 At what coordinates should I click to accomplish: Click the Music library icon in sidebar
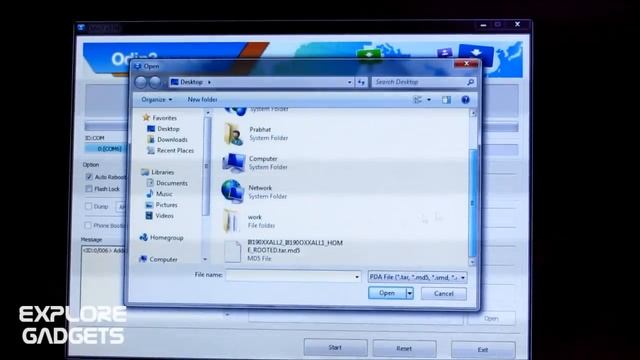click(150, 193)
